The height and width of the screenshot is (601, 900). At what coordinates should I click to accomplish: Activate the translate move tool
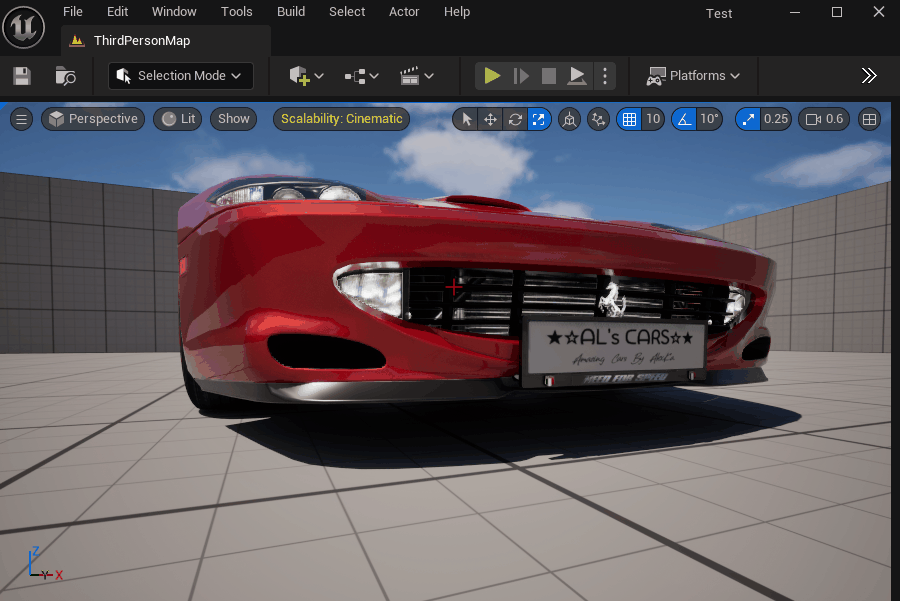(x=490, y=119)
